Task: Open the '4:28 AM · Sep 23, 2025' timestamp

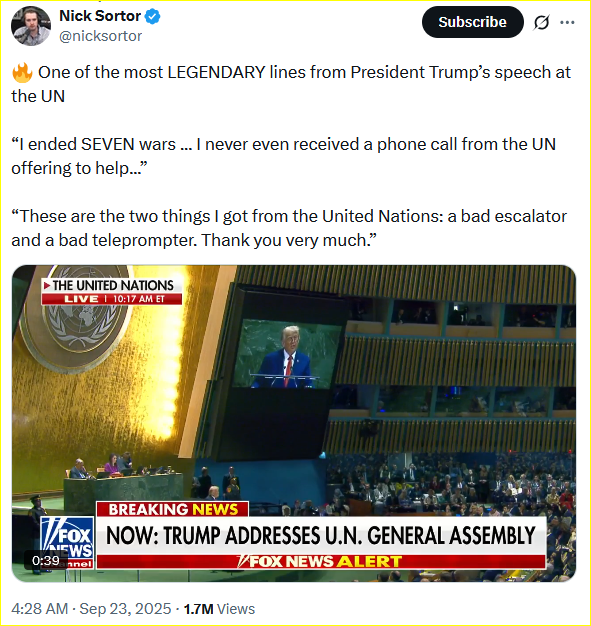Action: click(x=91, y=609)
